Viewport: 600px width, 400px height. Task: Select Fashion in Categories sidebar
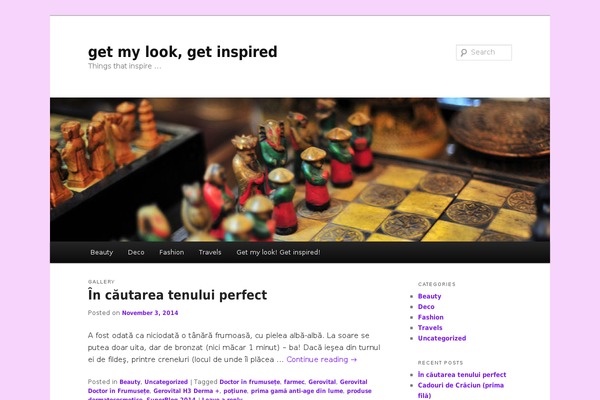pyautogui.click(x=430, y=317)
